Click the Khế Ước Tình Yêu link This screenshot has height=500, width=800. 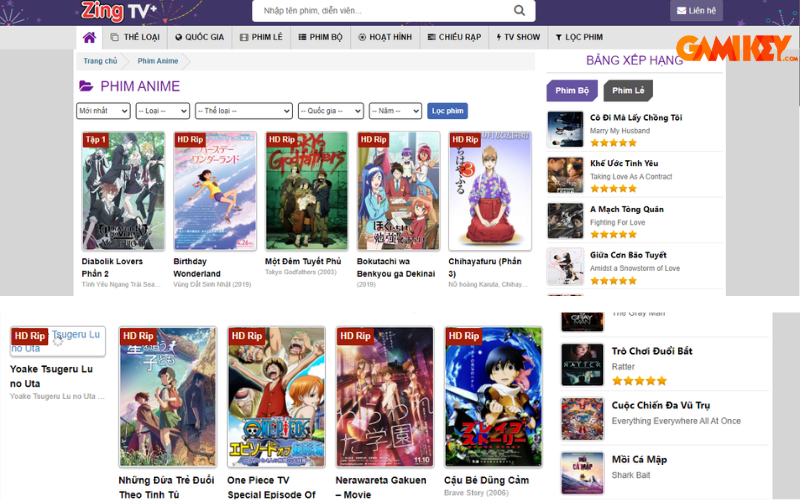point(624,163)
